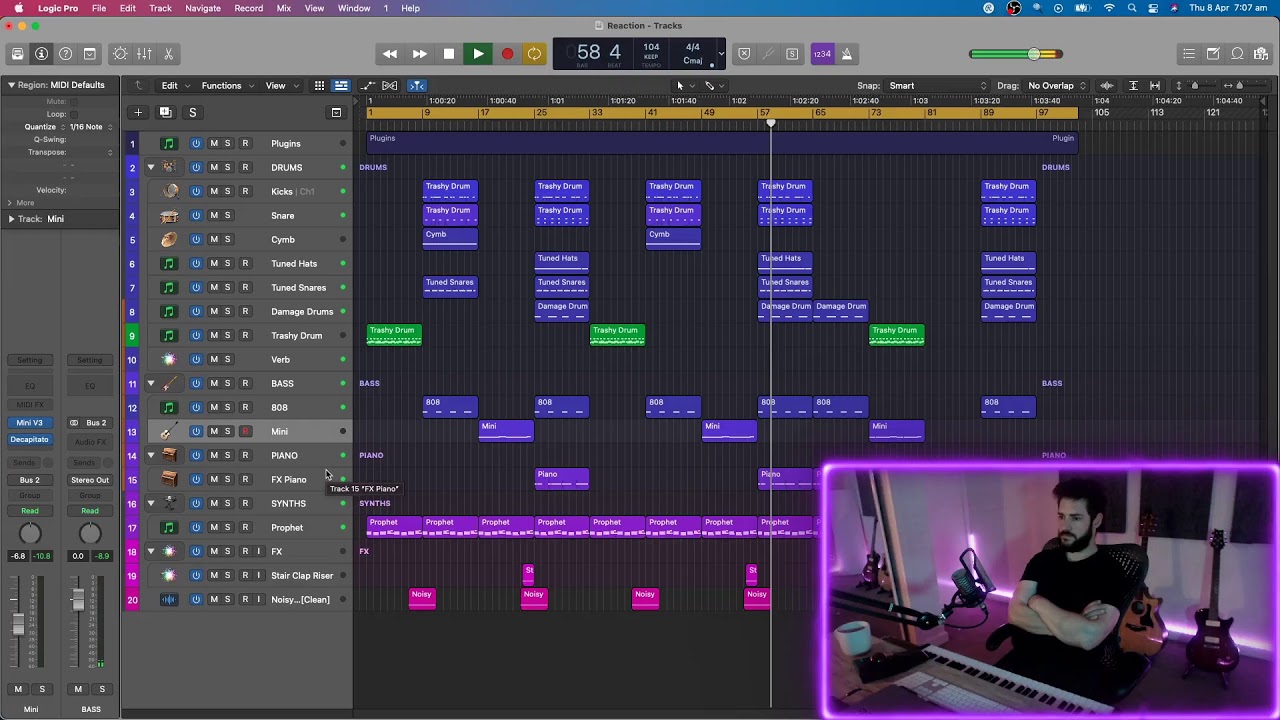Viewport: 1280px width, 720px height.
Task: Toggle the waveform zoom button
Action: 1107,86
